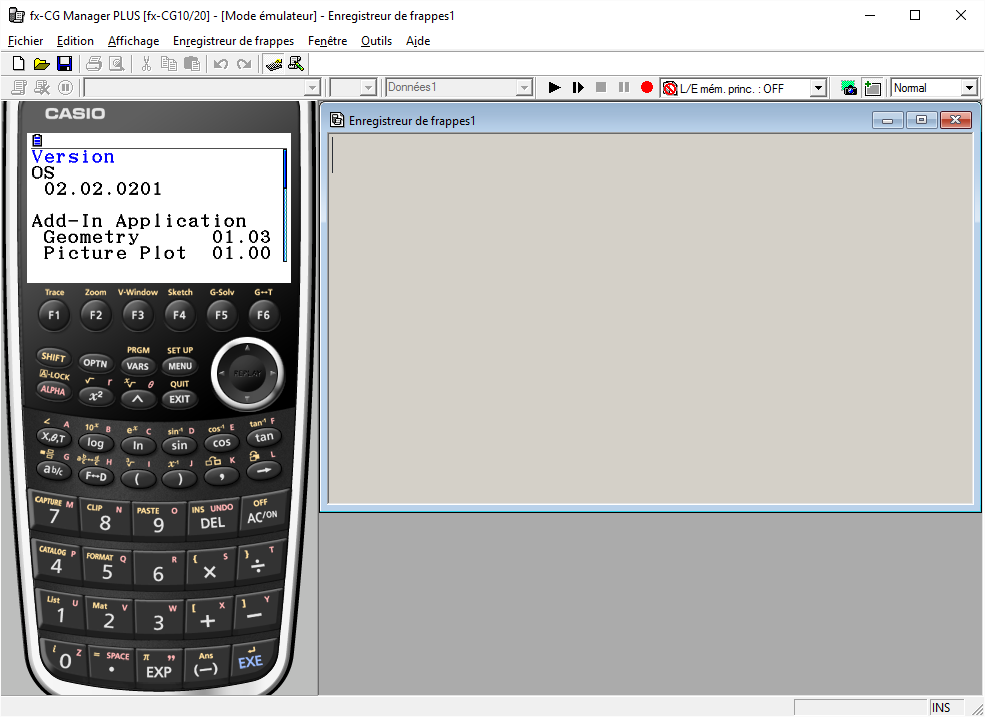Pause the key log playback
The image size is (985, 717).
coord(624,87)
